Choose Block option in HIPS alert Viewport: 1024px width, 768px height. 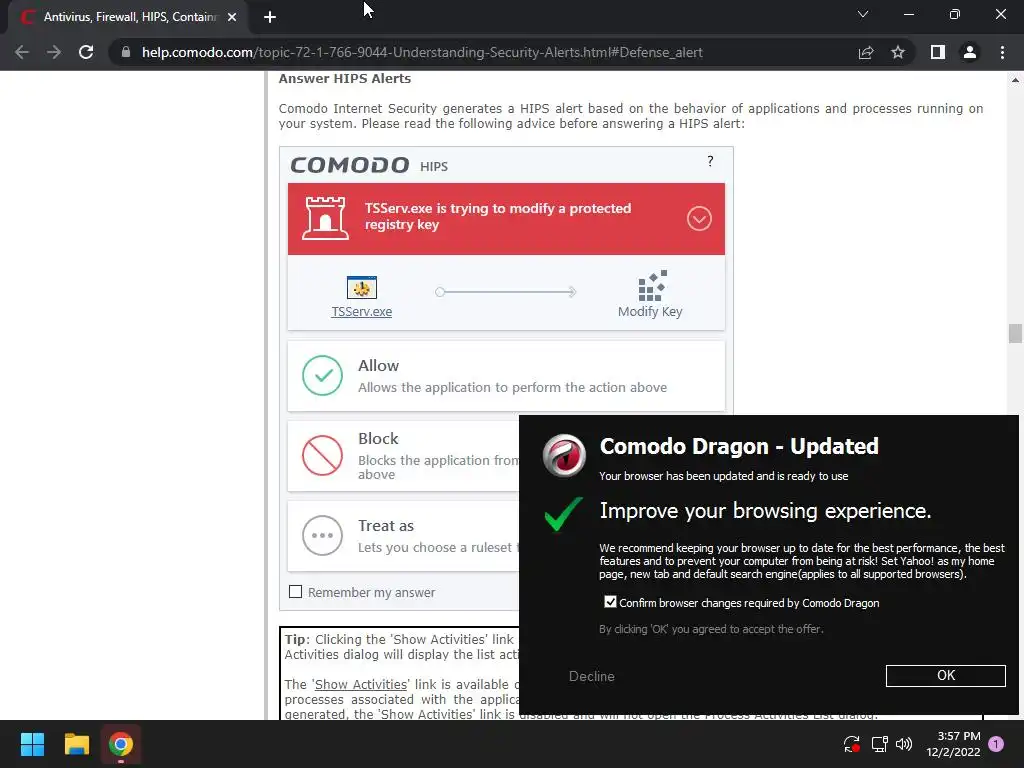pos(404,456)
